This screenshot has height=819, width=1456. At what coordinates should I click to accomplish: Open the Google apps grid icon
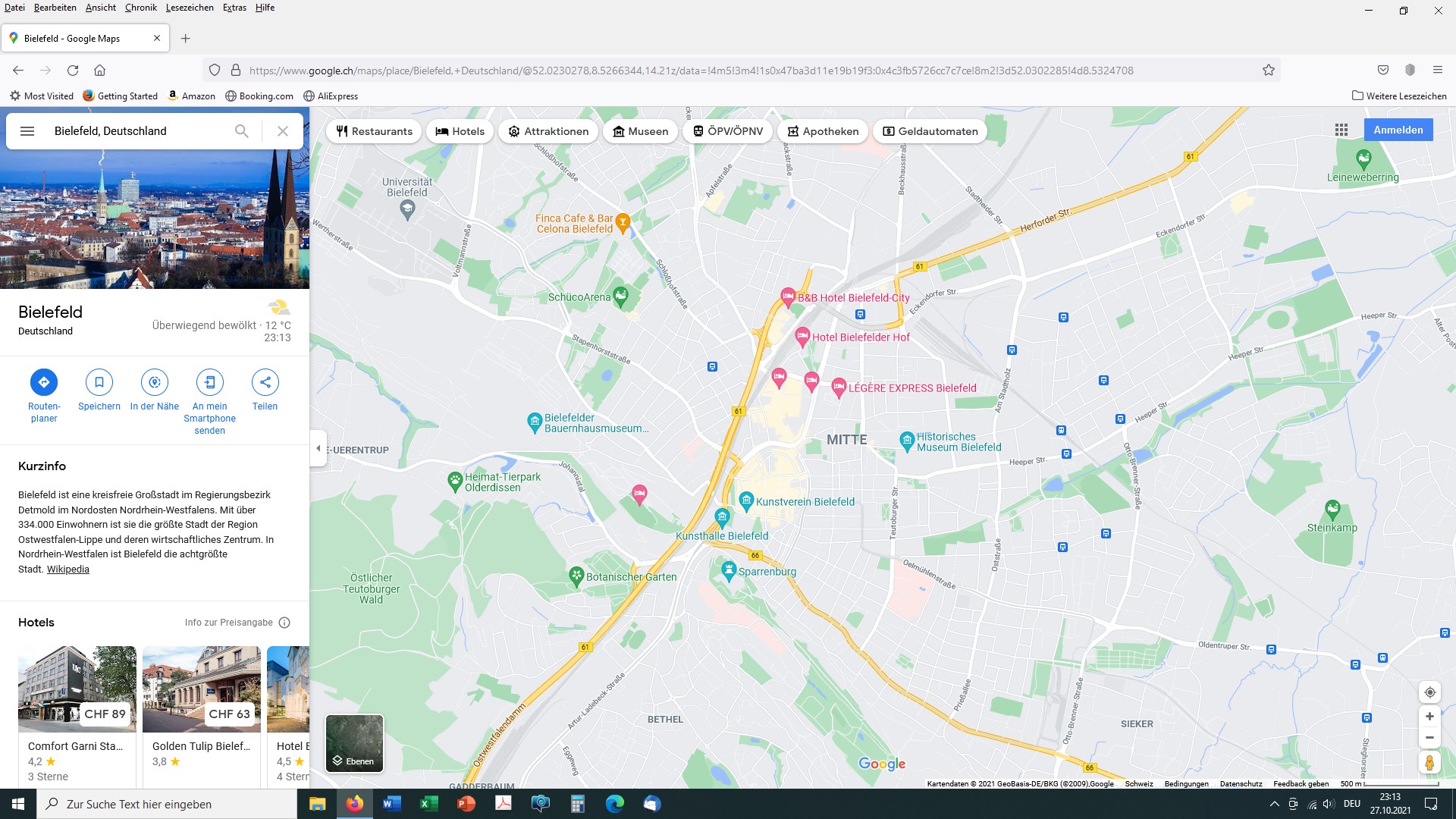(1341, 130)
